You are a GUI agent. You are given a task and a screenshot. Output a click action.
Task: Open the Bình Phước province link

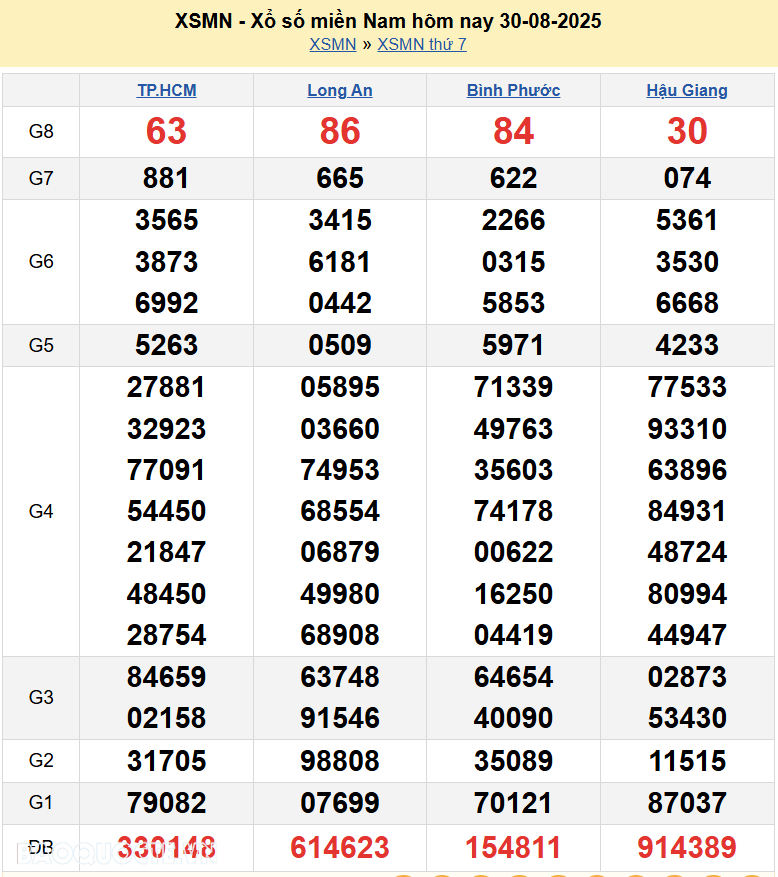(513, 90)
